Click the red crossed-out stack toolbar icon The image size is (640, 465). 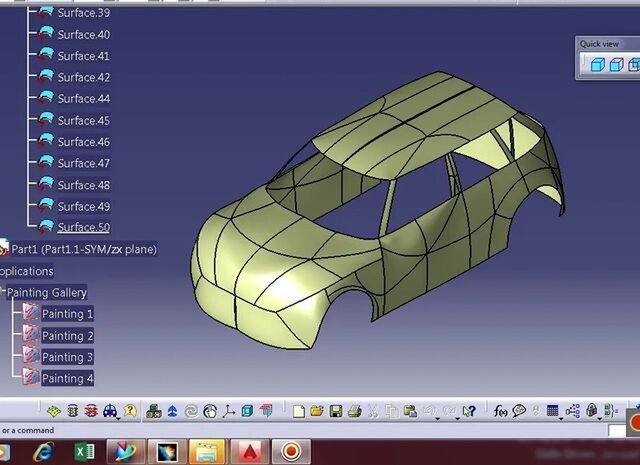(91, 411)
